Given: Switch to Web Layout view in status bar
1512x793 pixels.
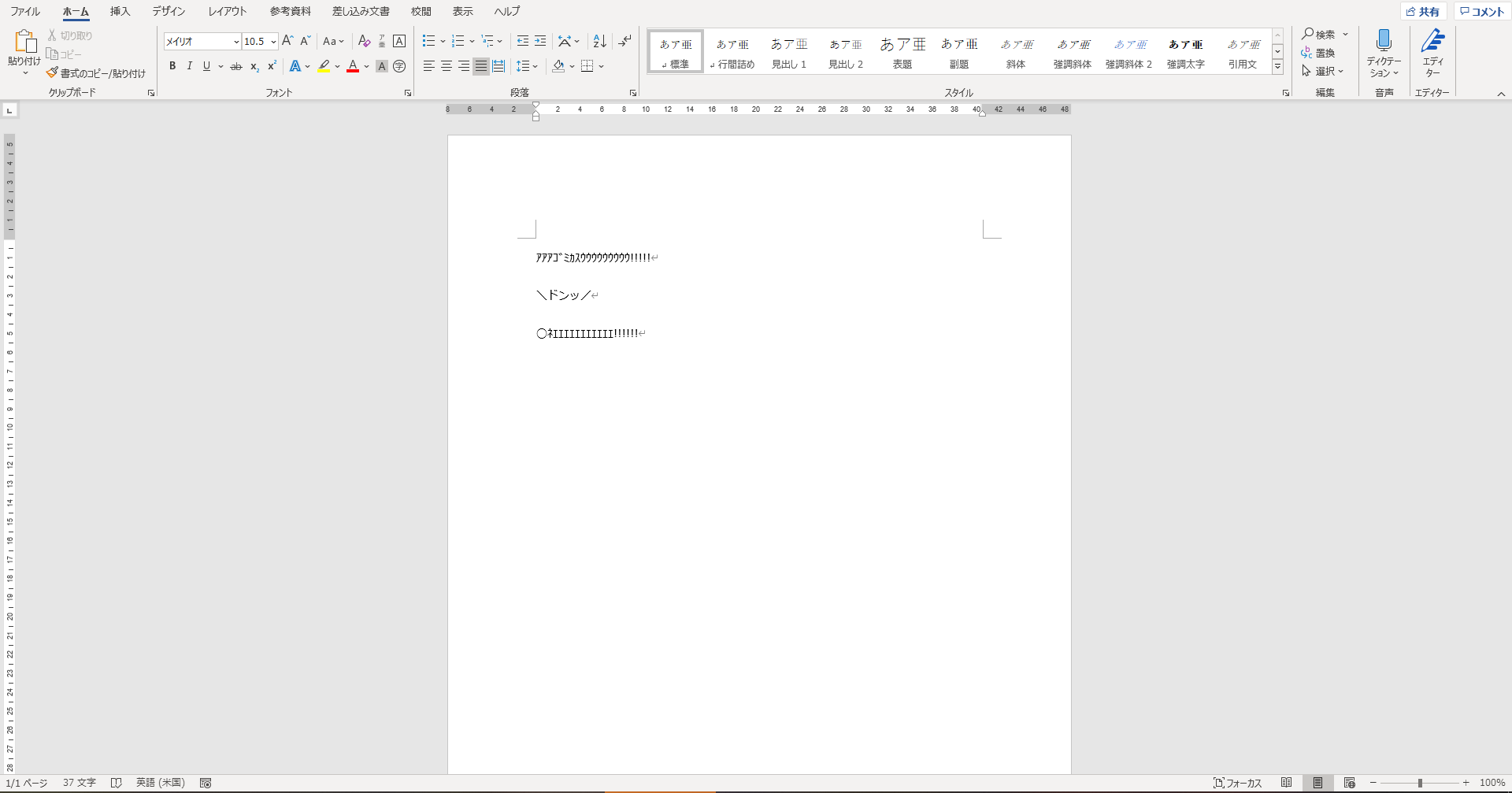Looking at the screenshot, I should (x=1349, y=783).
